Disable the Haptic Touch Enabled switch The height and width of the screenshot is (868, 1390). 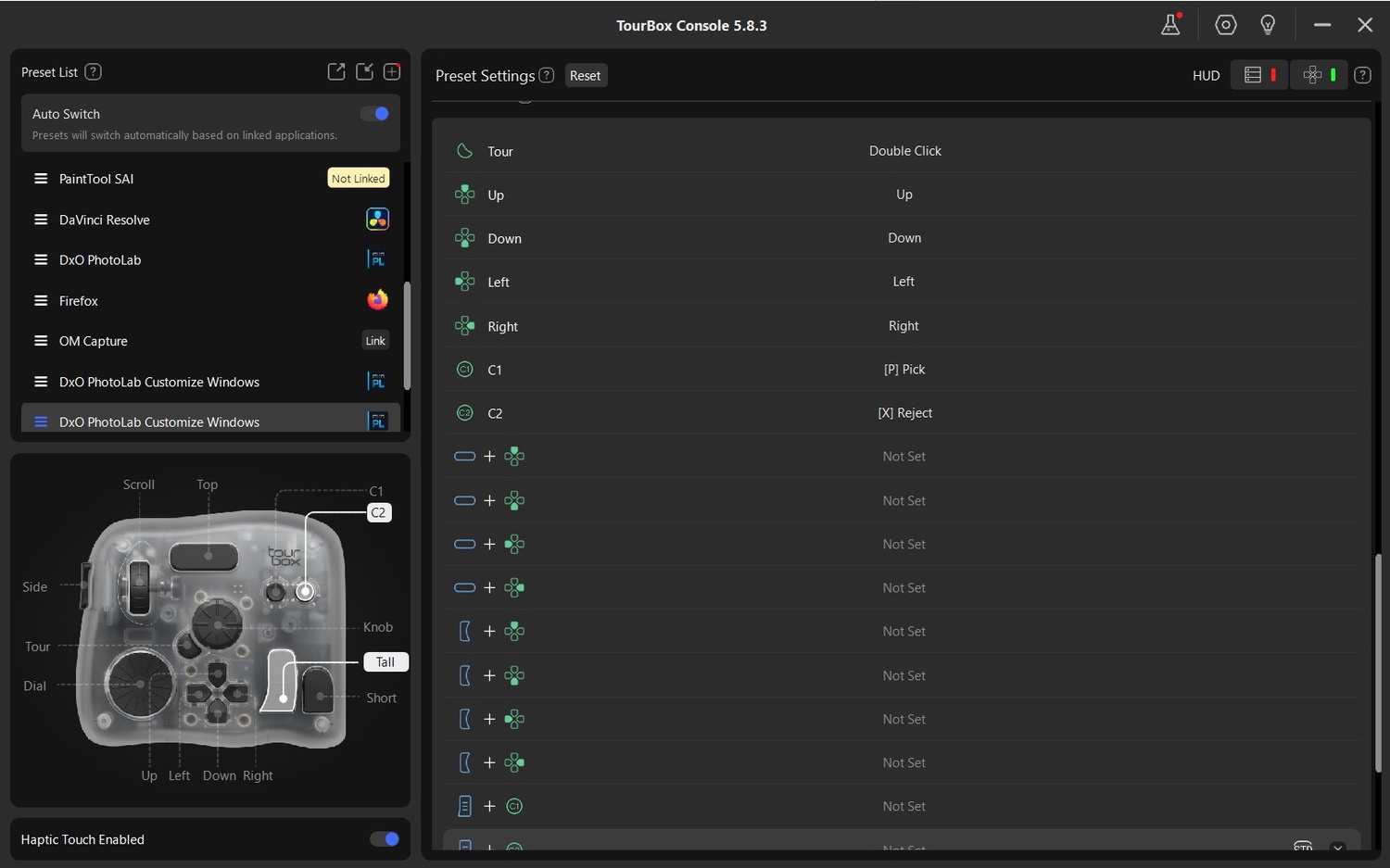pos(384,839)
